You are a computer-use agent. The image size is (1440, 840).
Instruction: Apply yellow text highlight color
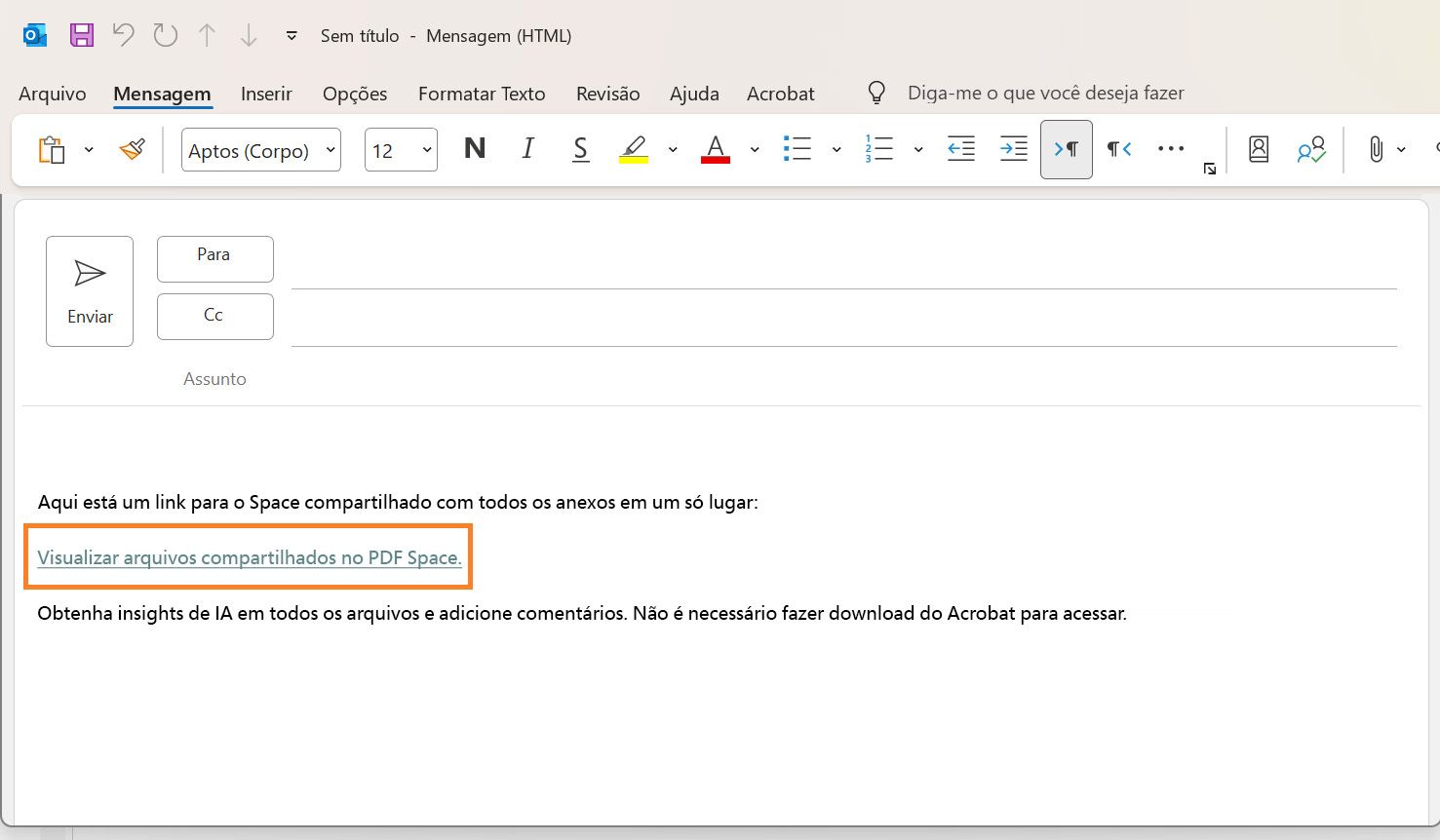click(634, 149)
